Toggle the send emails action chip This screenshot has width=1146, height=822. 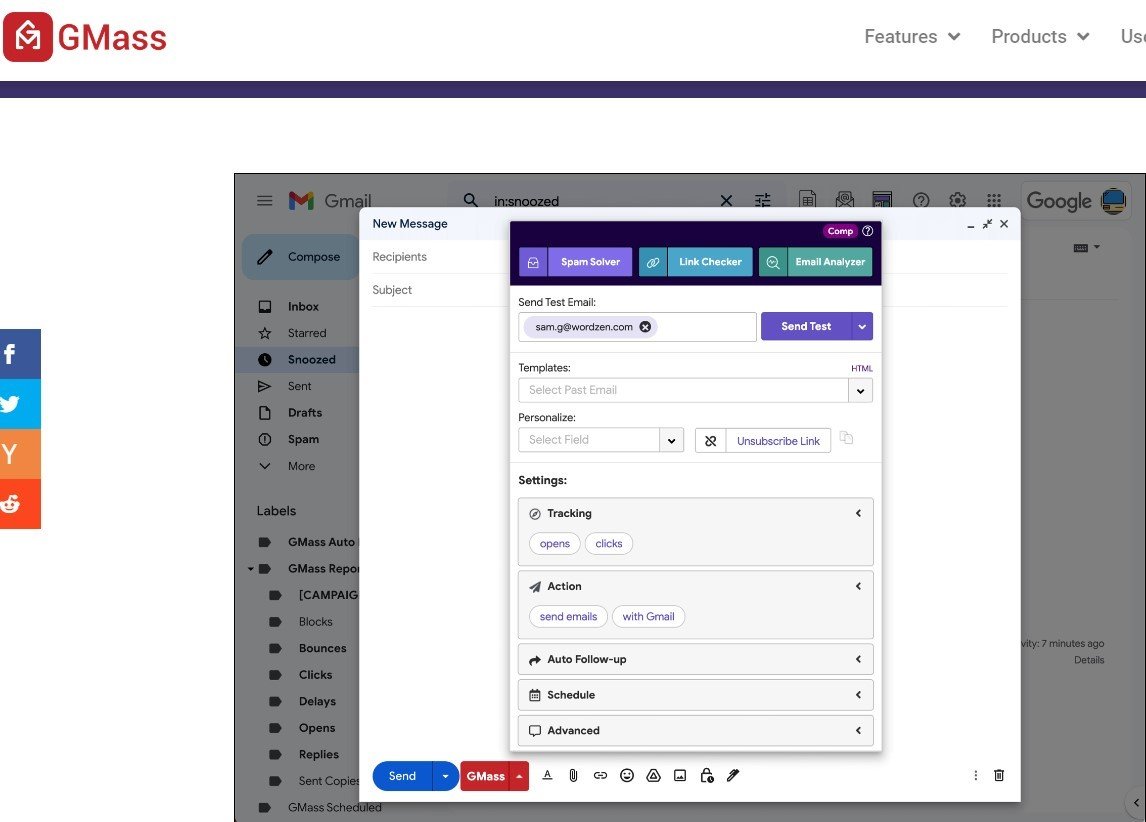[x=568, y=617]
